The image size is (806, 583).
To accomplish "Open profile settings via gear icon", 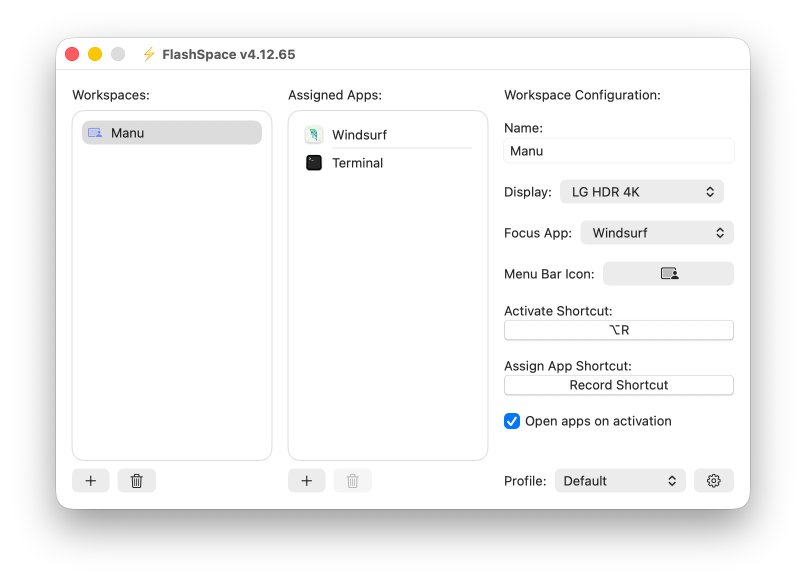I will tap(713, 481).
